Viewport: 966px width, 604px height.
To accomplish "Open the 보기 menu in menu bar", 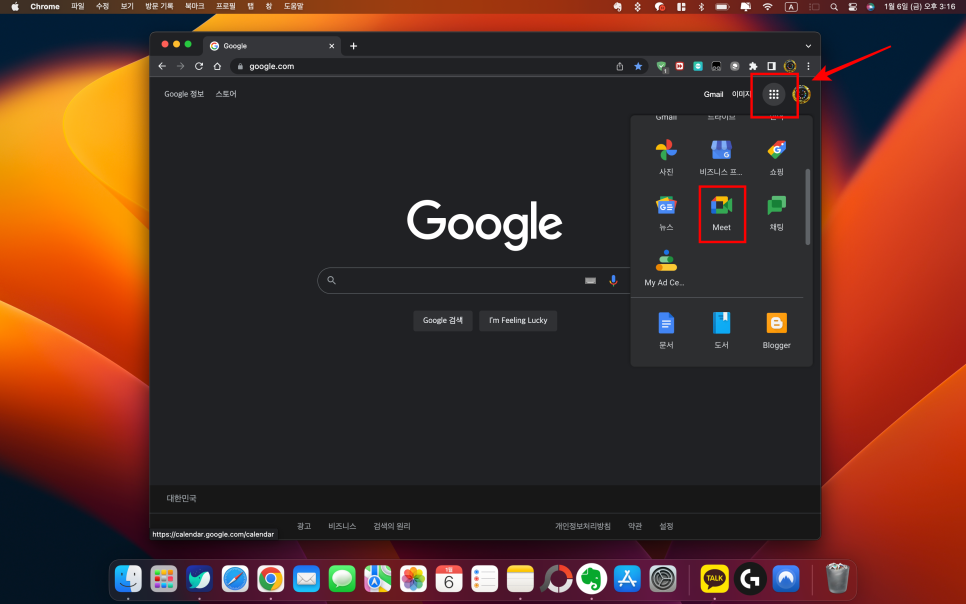I will tap(127, 6).
